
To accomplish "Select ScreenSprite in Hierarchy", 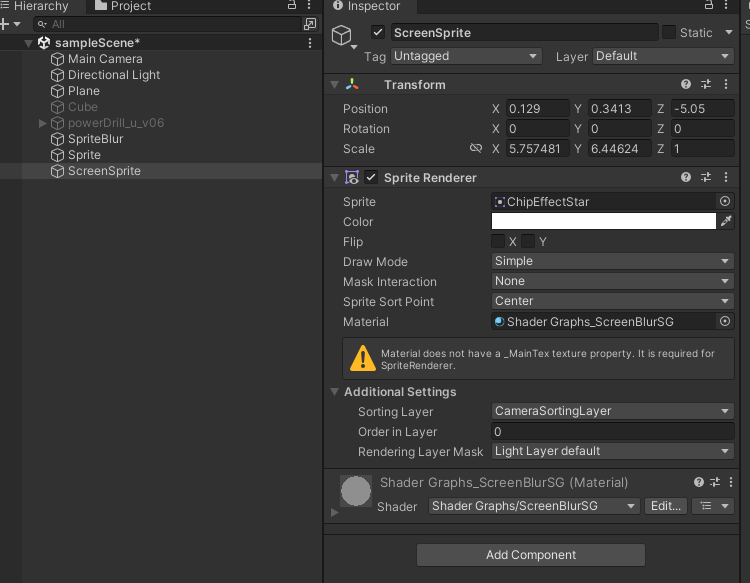I will coord(161,171).
